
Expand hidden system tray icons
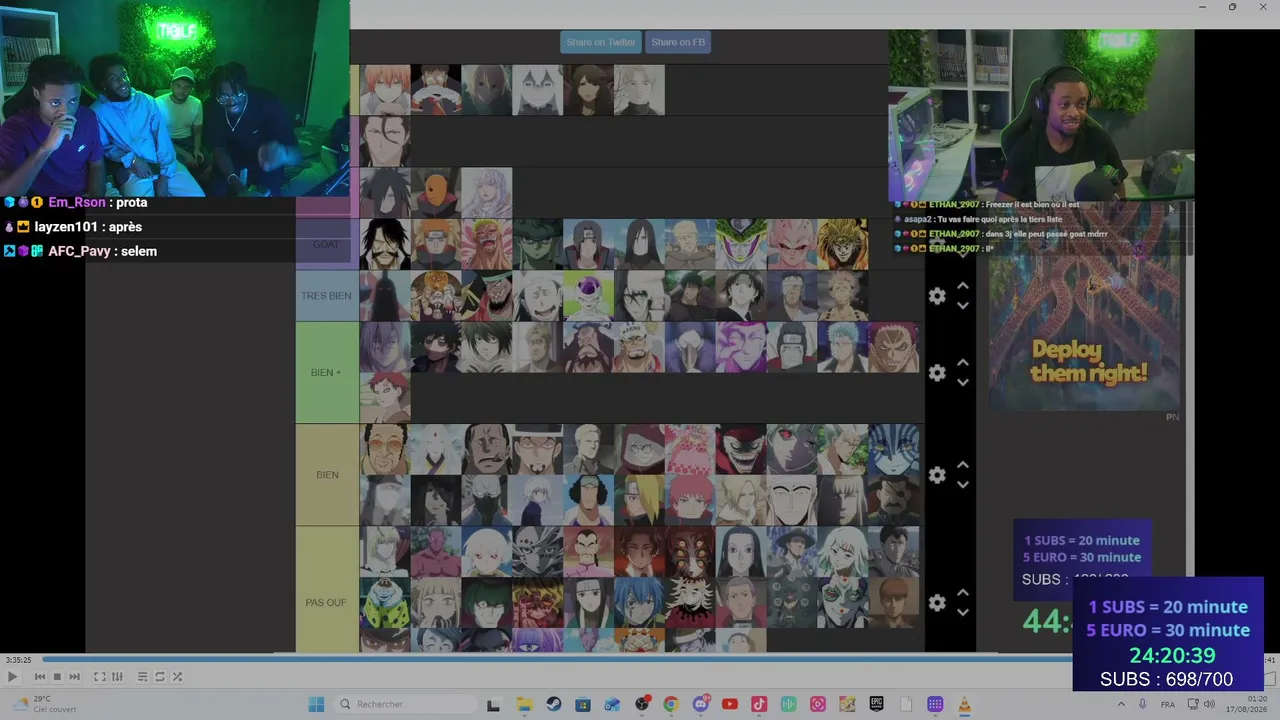click(1122, 704)
